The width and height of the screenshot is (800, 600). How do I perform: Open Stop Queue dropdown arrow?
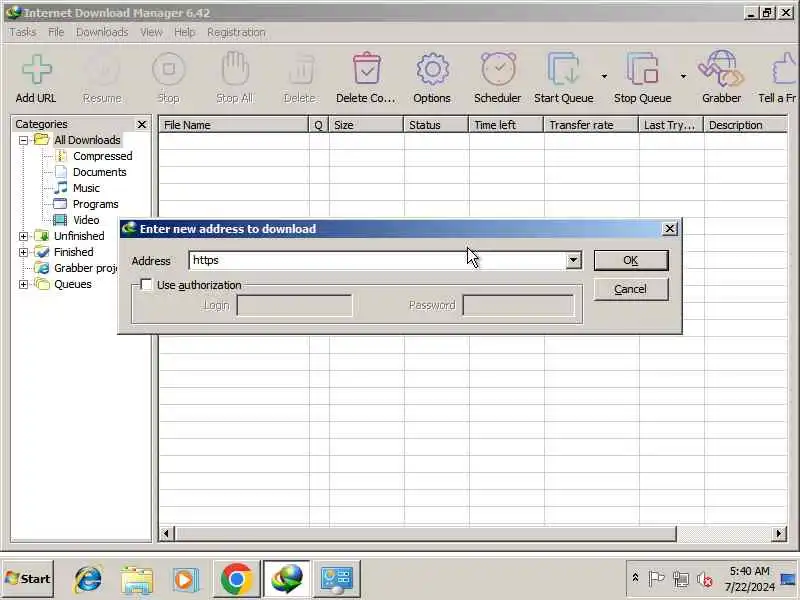point(683,76)
